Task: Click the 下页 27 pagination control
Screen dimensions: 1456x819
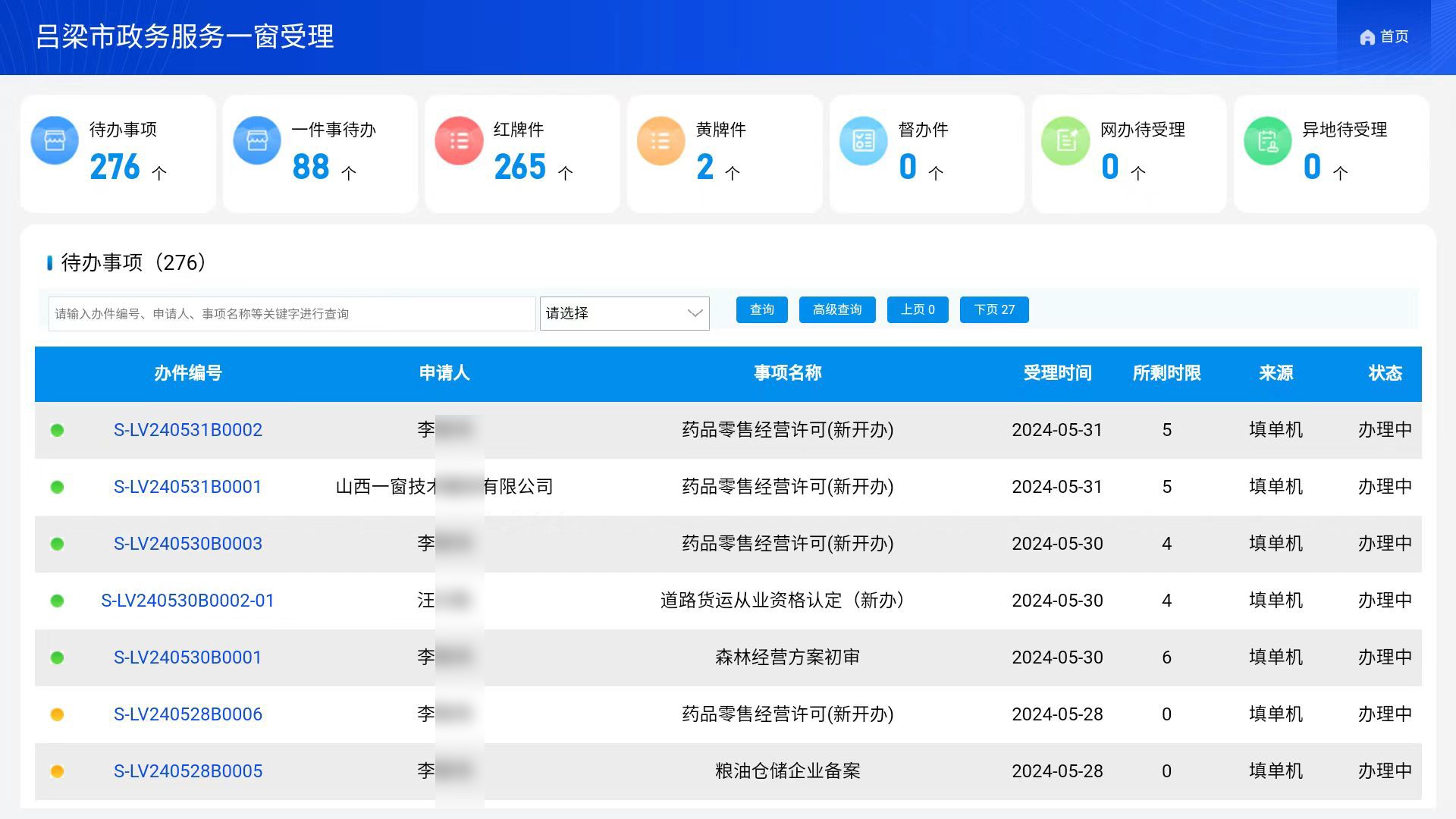Action: pyautogui.click(x=994, y=309)
